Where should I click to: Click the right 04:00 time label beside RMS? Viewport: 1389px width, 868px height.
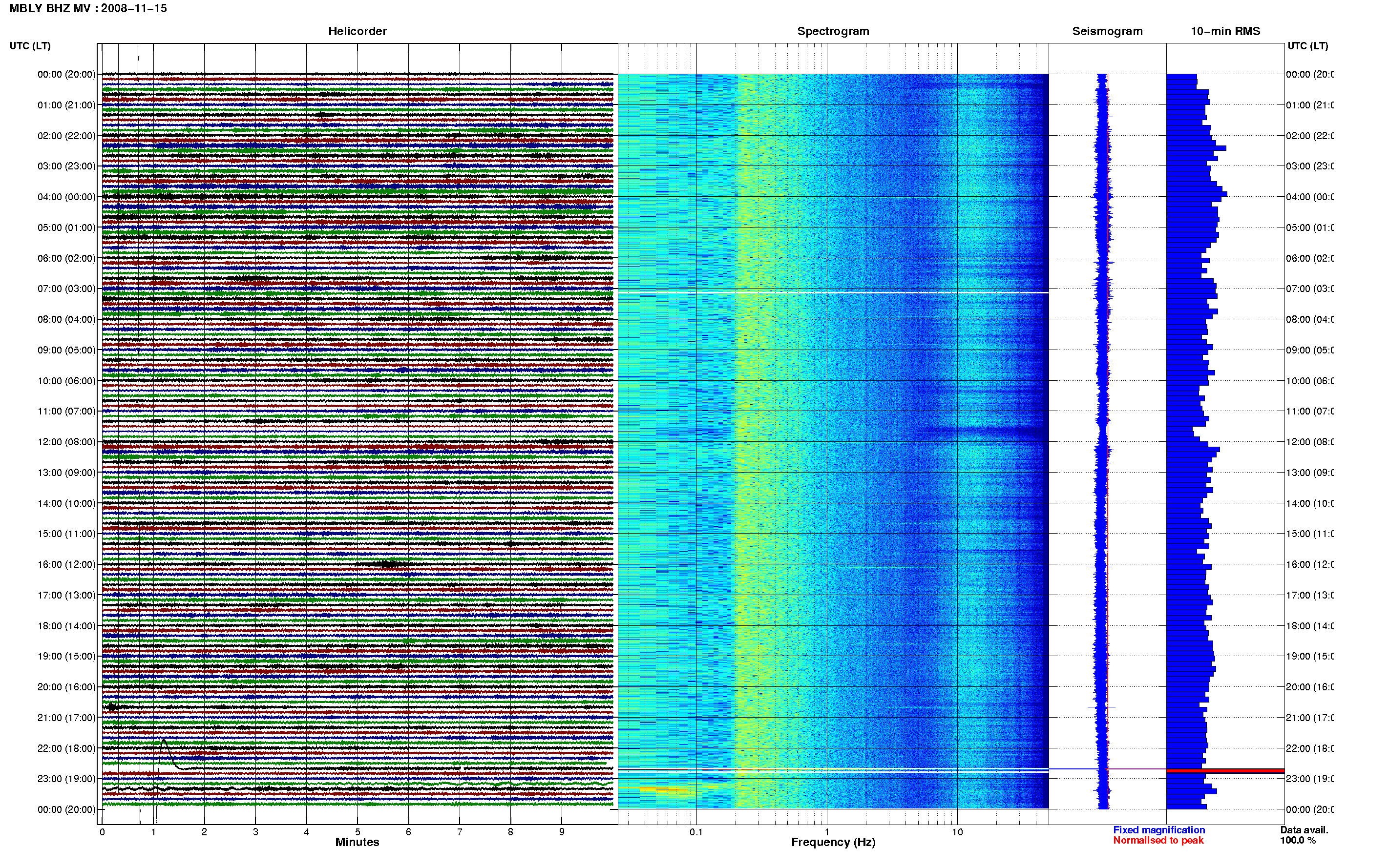1309,197
